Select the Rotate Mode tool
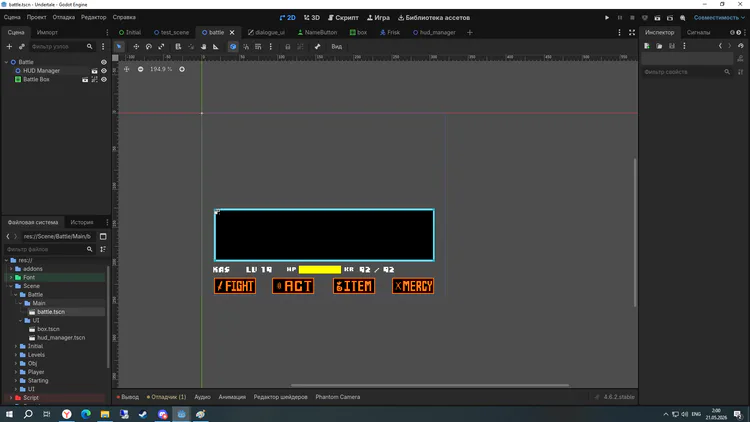The height and width of the screenshot is (422, 750). 149,46
